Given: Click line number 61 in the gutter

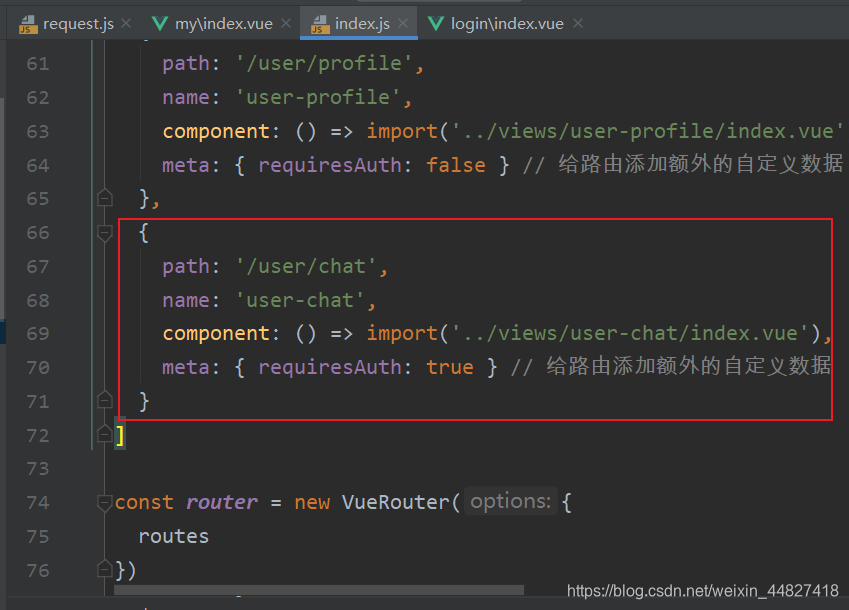Looking at the screenshot, I should pyautogui.click(x=38, y=64).
